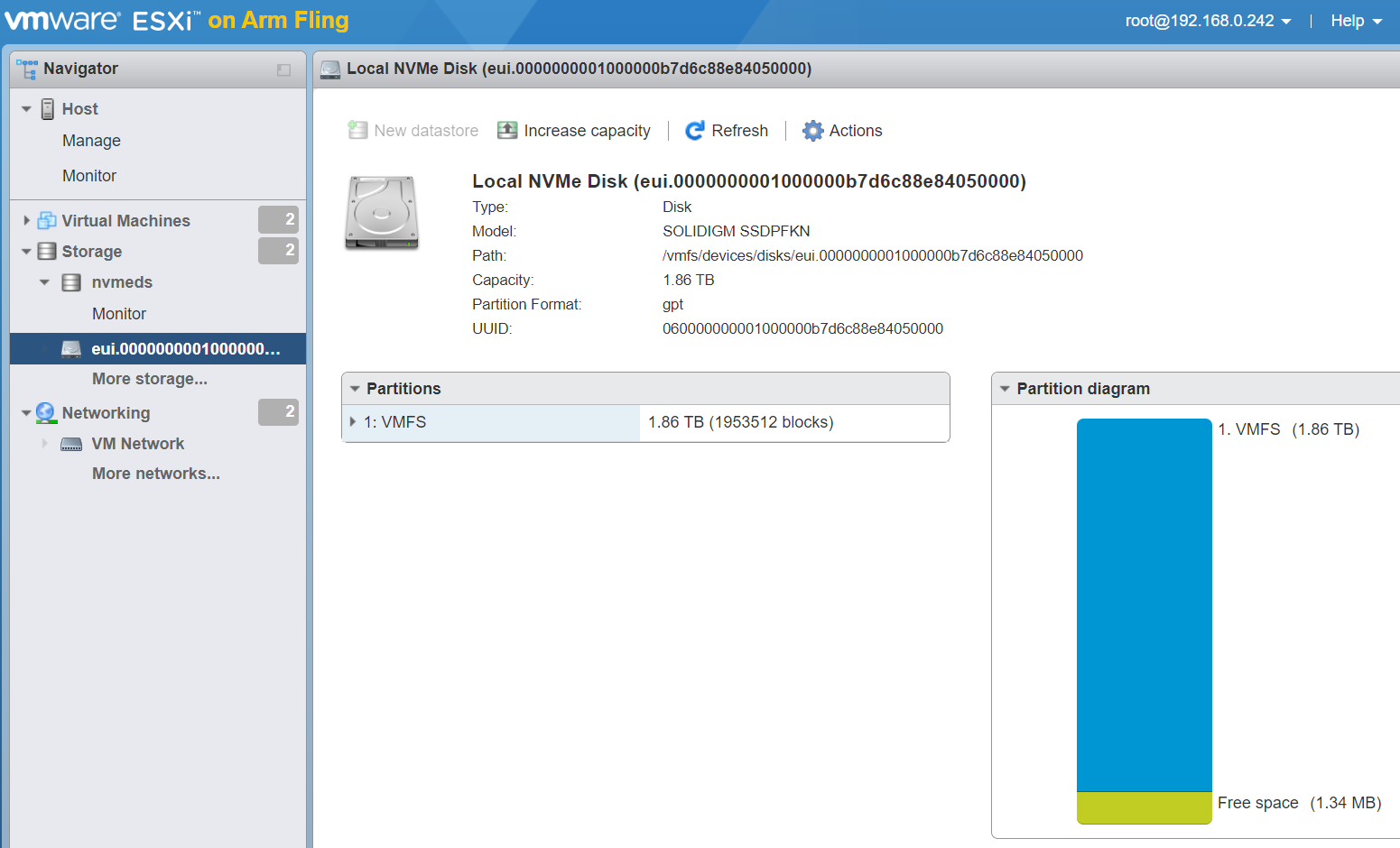Click the Navigator panel tree icon
Image resolution: width=1400 pixels, height=848 pixels.
tap(27, 69)
